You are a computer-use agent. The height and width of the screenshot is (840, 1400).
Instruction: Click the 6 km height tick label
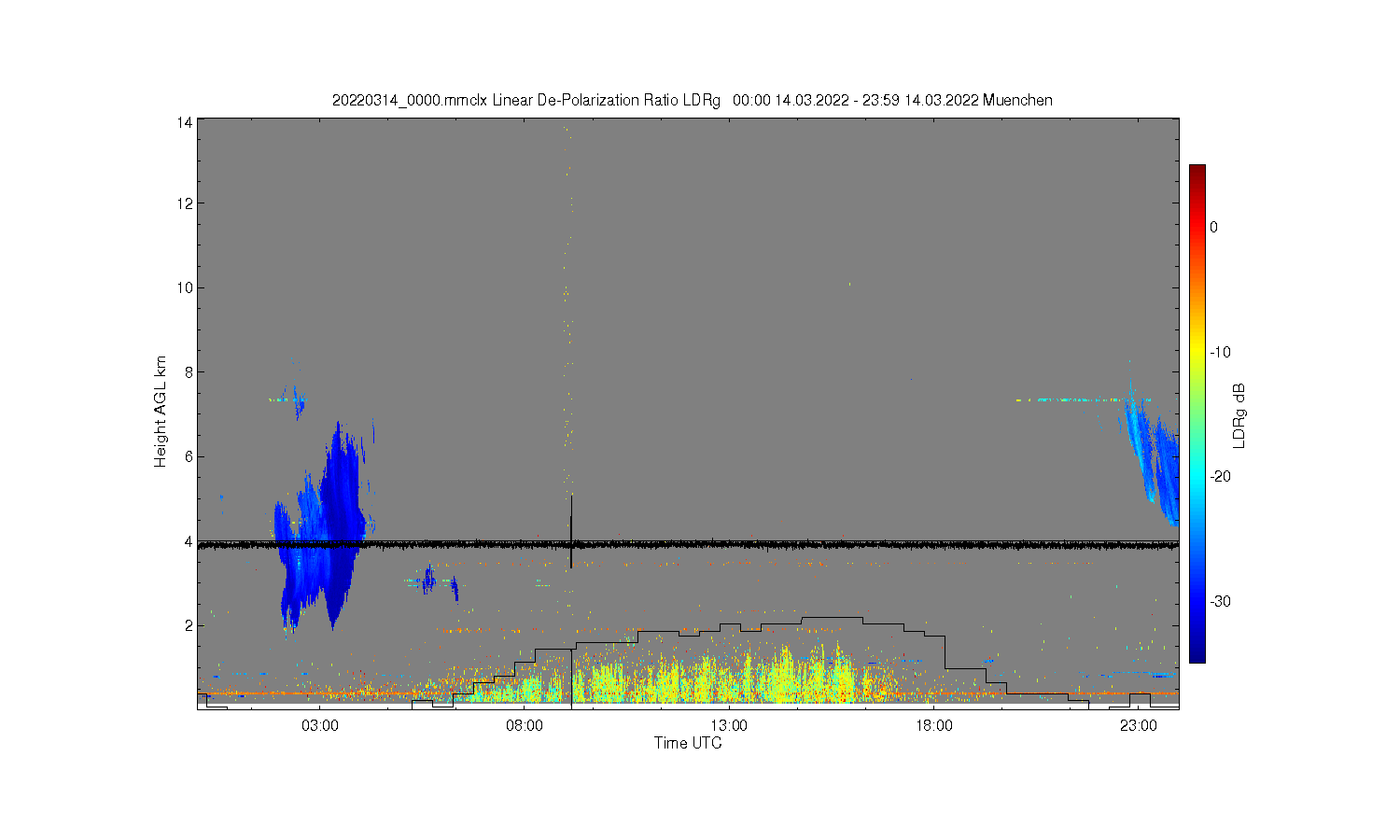(x=189, y=456)
